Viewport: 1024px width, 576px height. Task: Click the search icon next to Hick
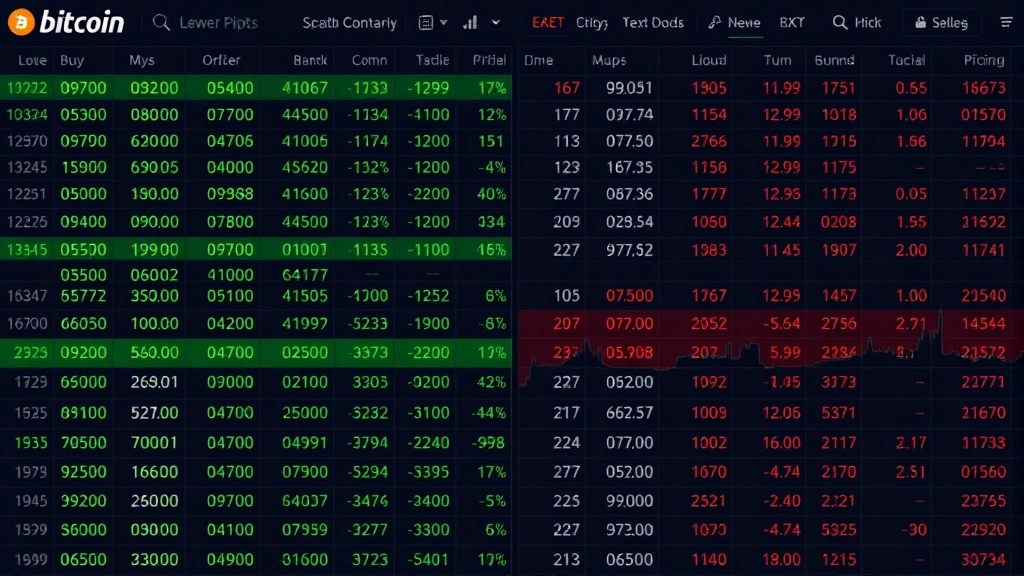point(839,22)
